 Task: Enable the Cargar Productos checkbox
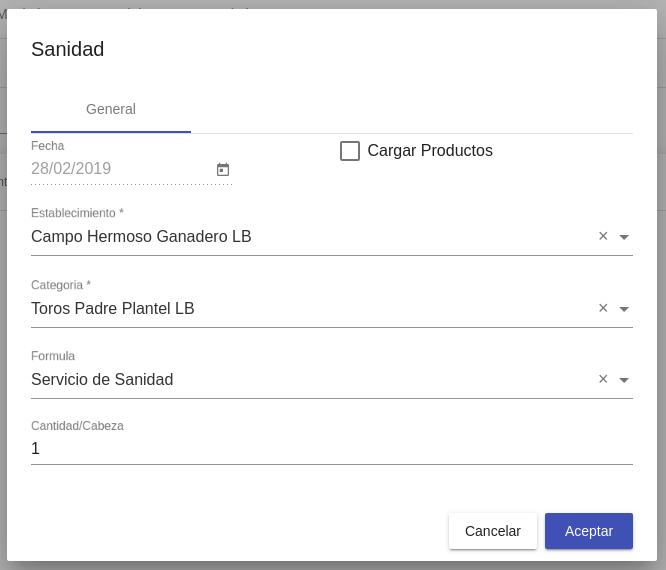pos(350,151)
